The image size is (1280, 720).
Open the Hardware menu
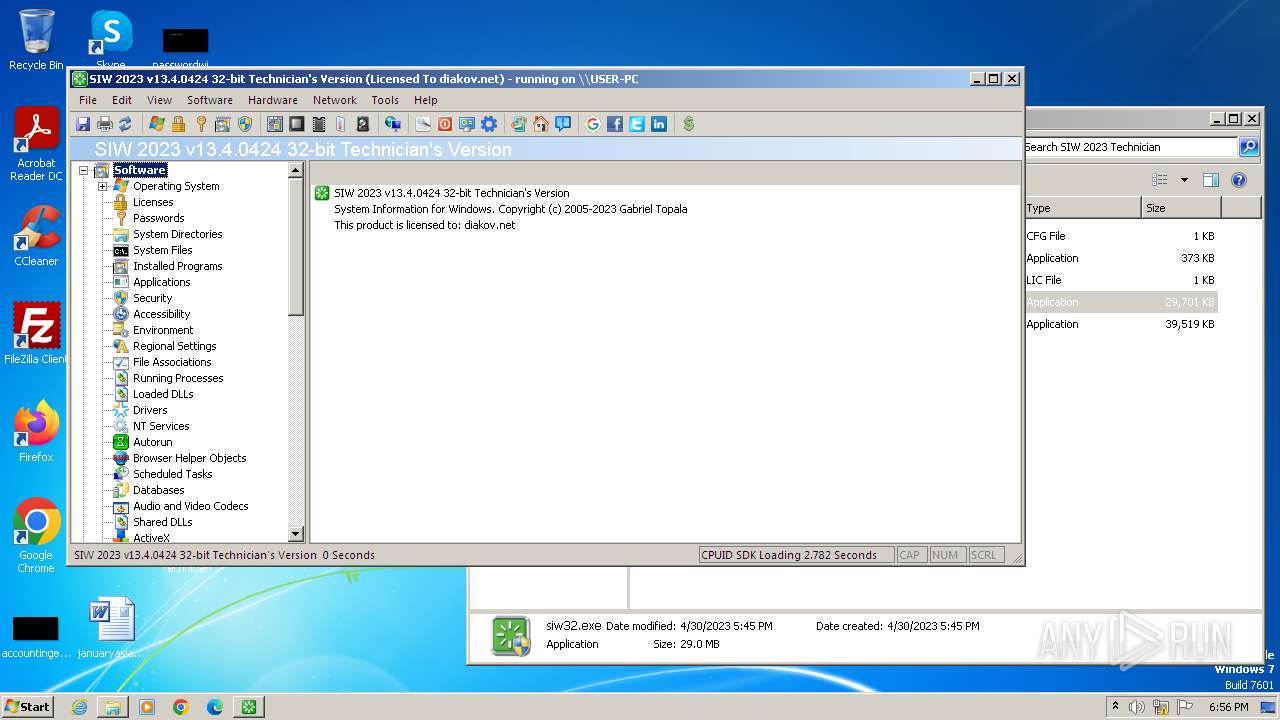[273, 100]
